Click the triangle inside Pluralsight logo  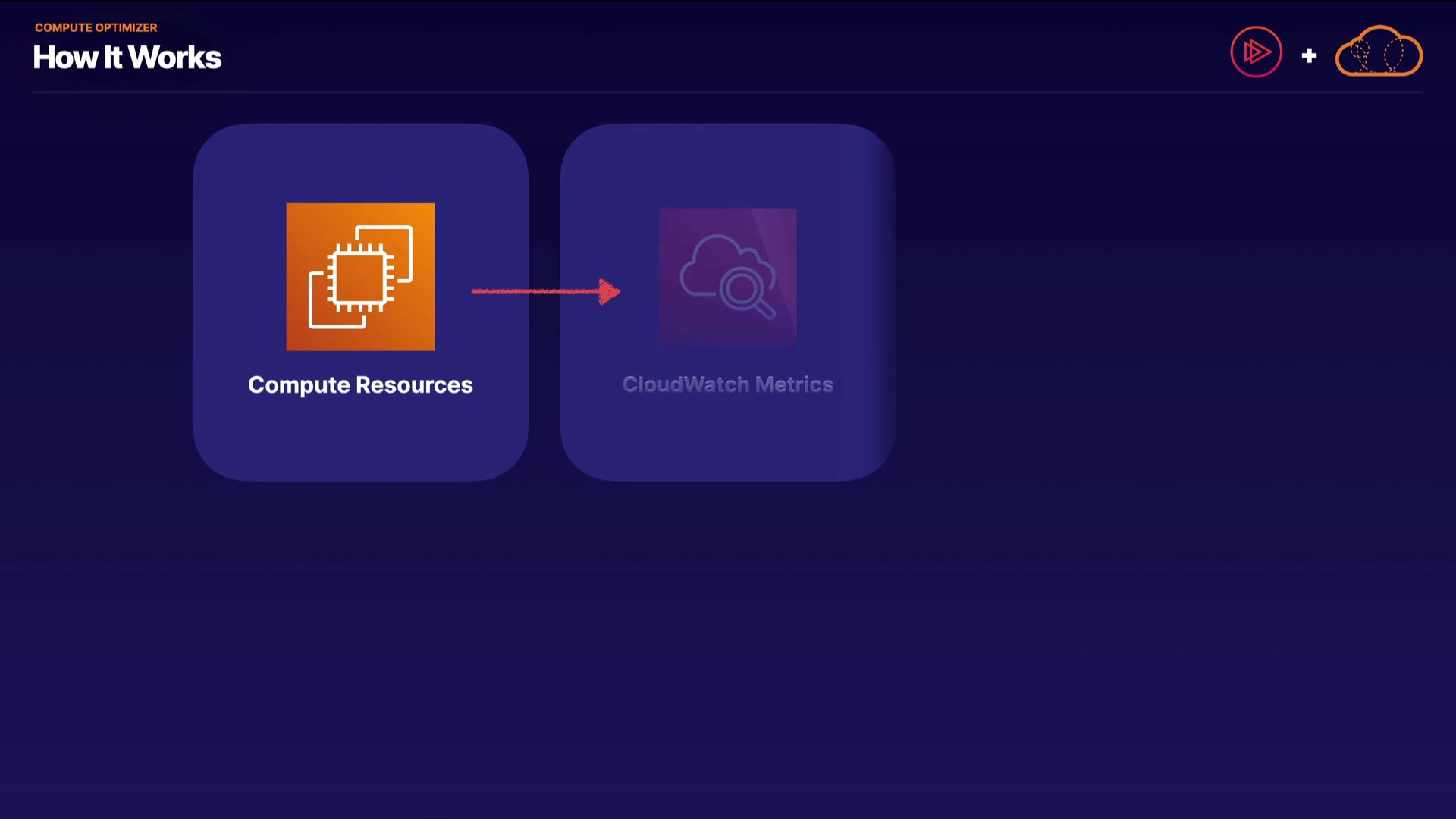coord(1257,52)
